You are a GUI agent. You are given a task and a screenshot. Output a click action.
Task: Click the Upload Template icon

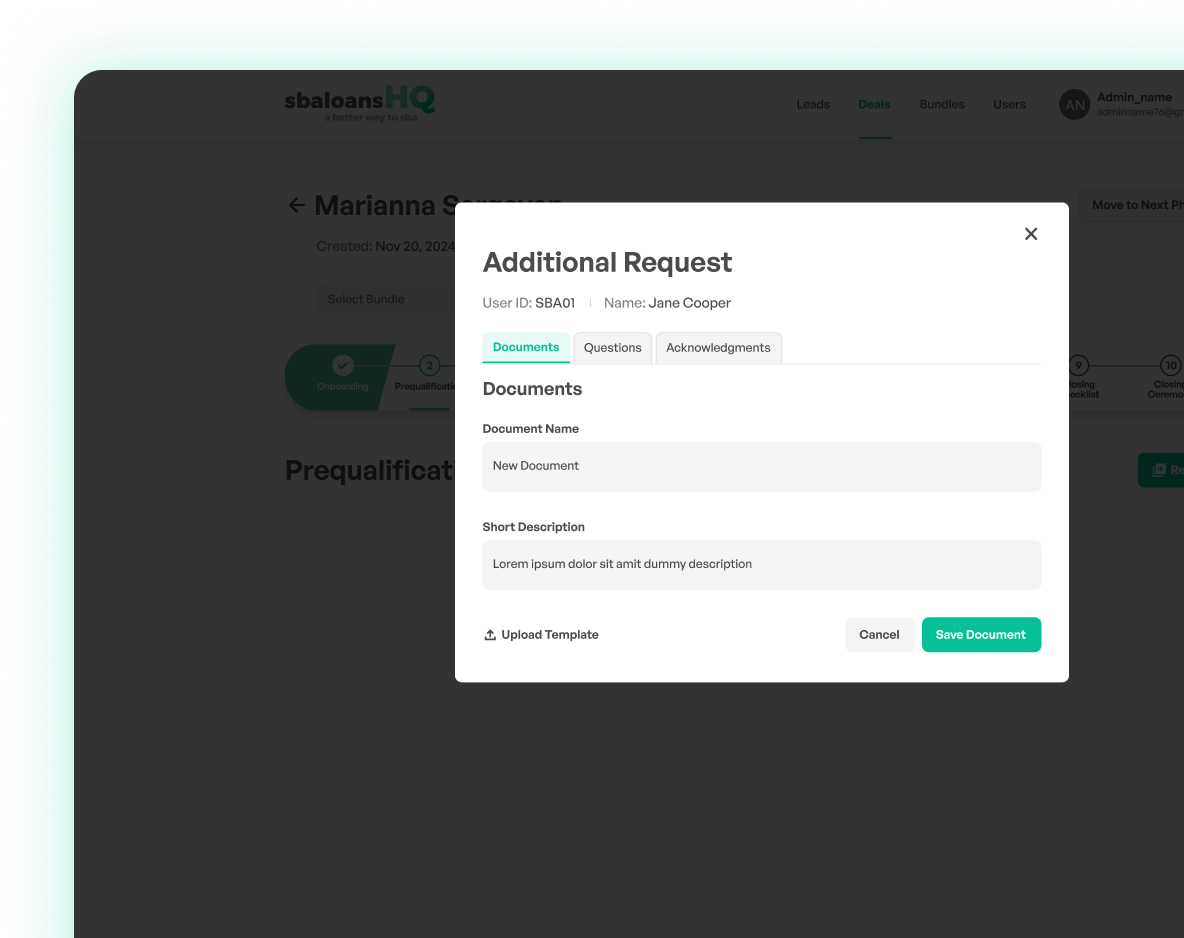coord(490,634)
